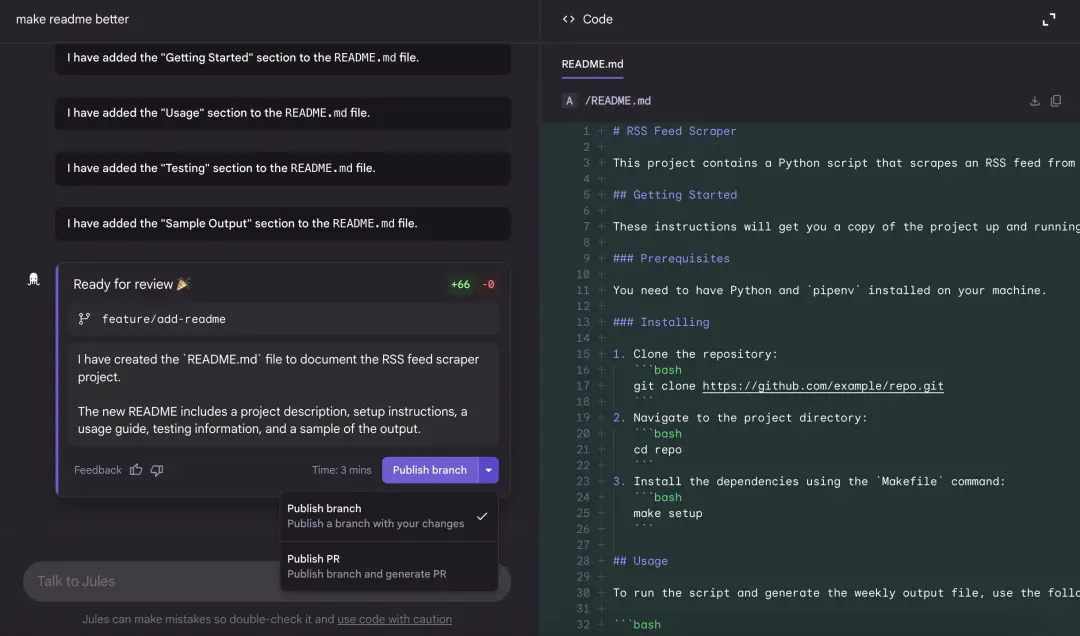This screenshot has width=1080, height=636.
Task: Click the 'Install the dependencies' code line
Action: tap(809, 482)
